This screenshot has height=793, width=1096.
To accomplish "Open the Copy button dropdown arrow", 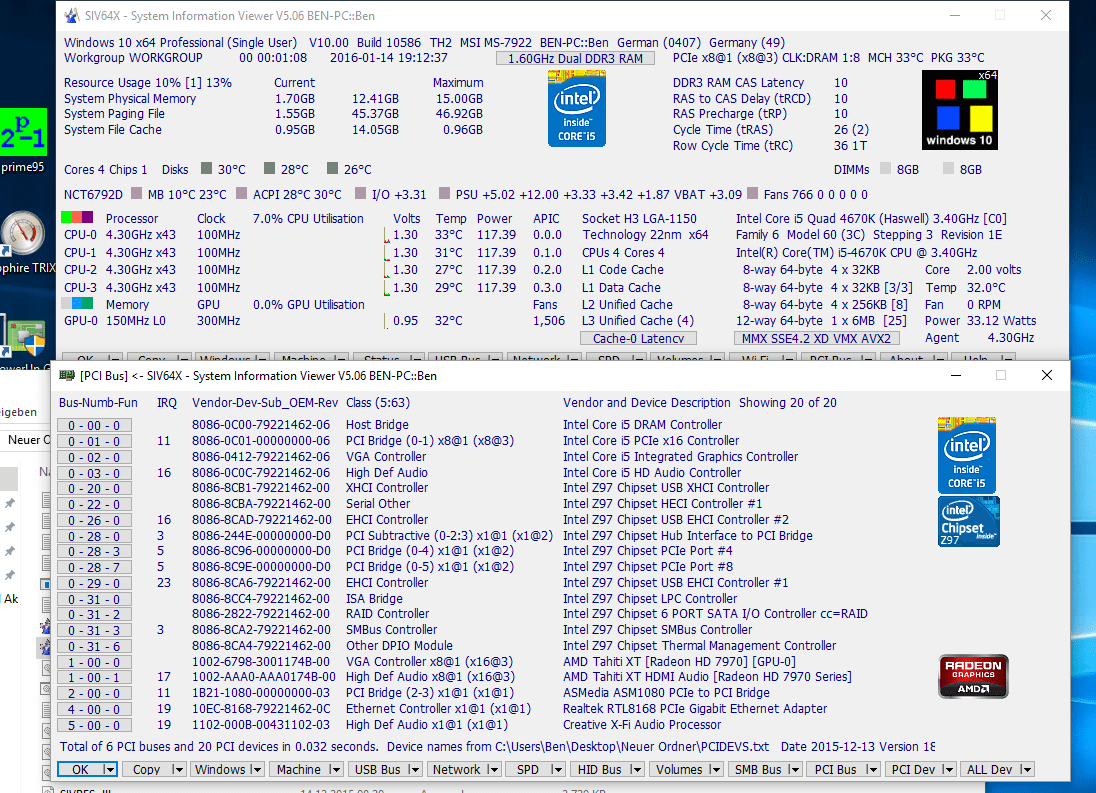I will pos(178,769).
